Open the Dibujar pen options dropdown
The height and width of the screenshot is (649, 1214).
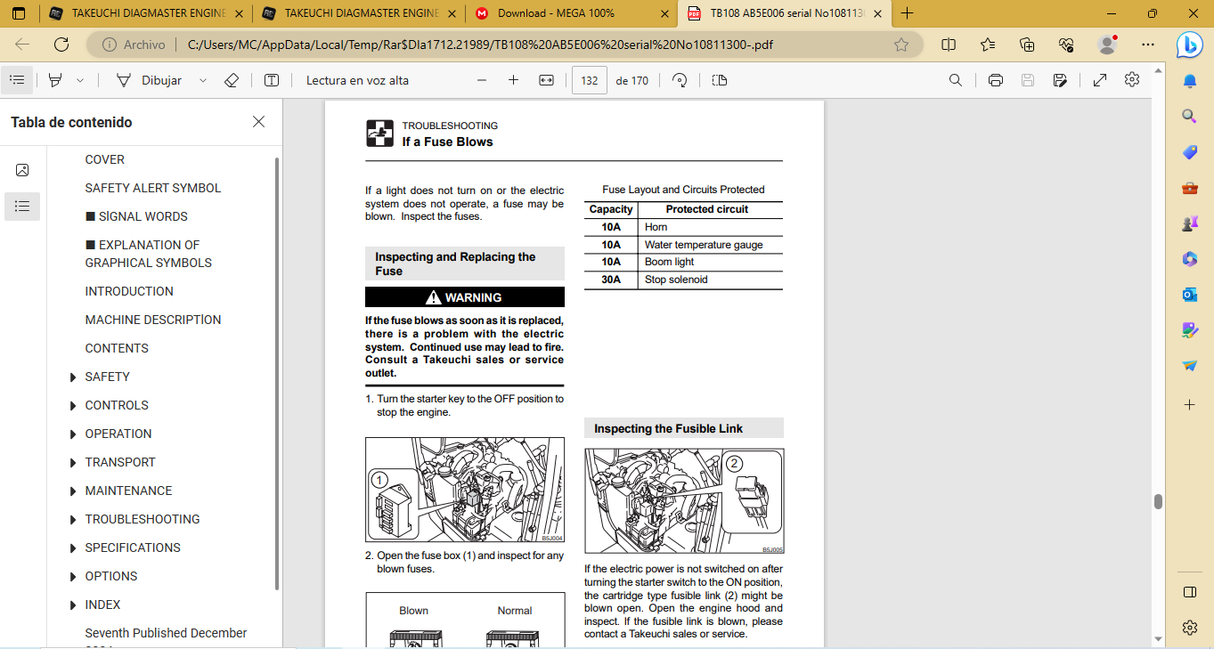point(203,80)
